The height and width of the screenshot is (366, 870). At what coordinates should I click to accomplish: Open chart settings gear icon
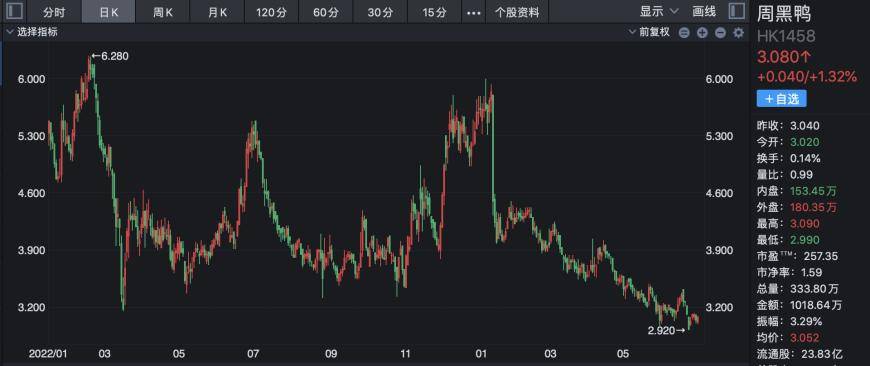tap(739, 33)
